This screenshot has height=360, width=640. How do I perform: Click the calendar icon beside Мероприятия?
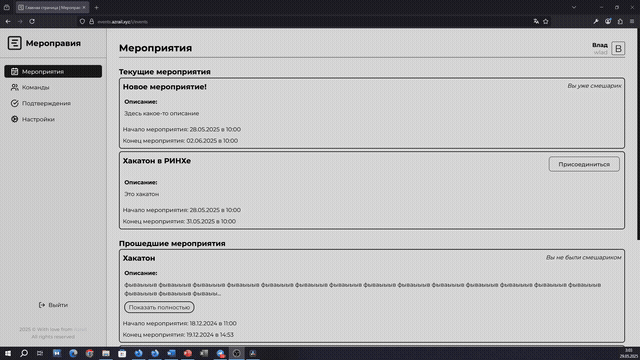click(14, 71)
